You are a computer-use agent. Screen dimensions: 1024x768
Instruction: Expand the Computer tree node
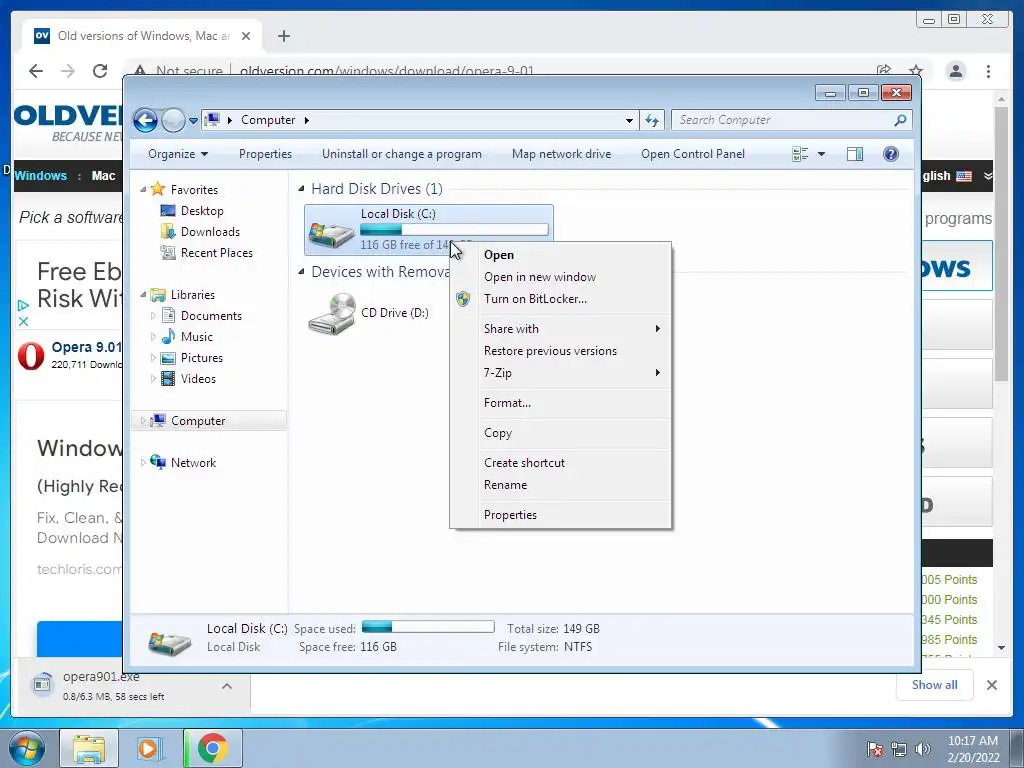[x=143, y=421]
